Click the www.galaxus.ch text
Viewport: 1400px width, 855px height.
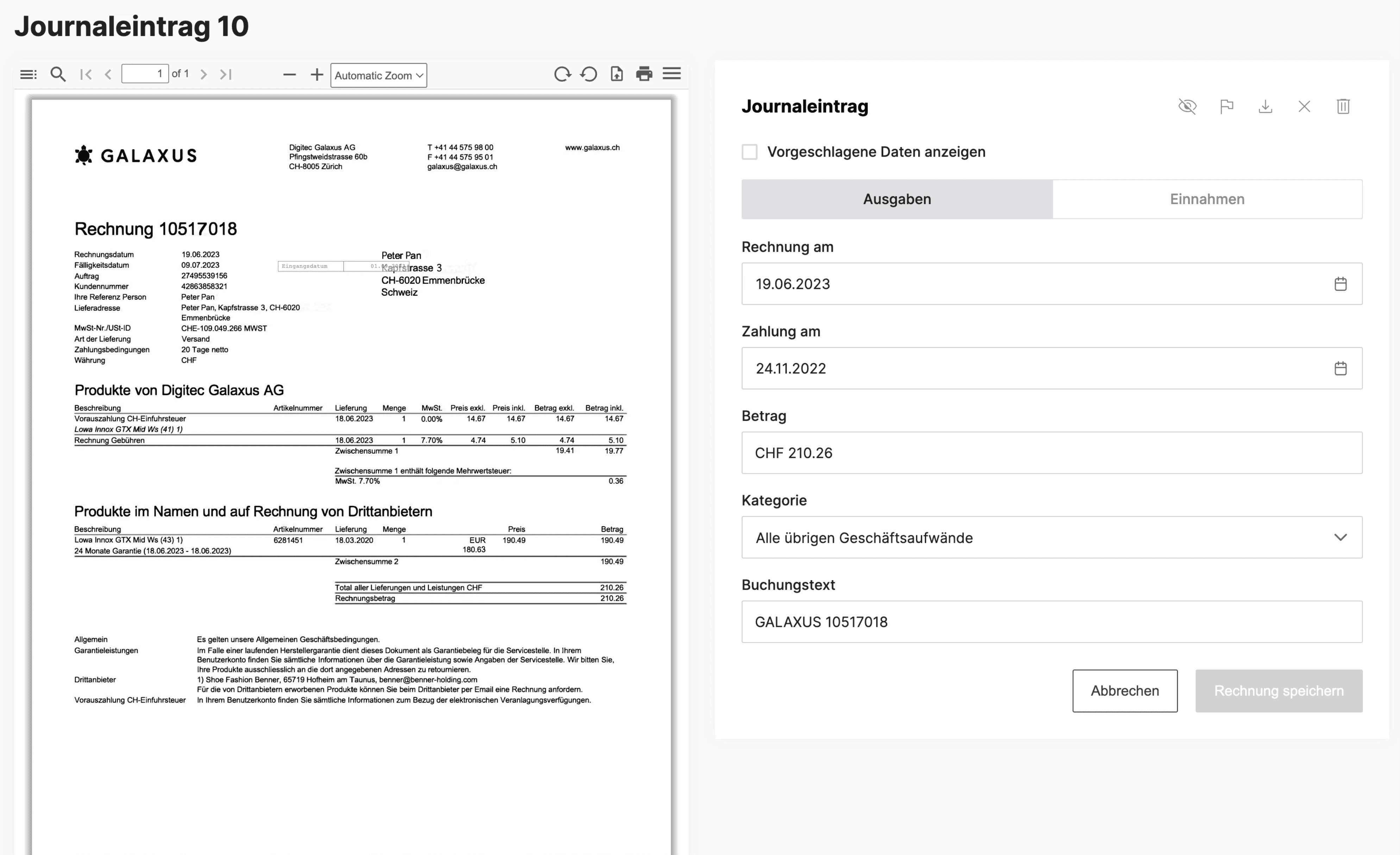tap(592, 148)
